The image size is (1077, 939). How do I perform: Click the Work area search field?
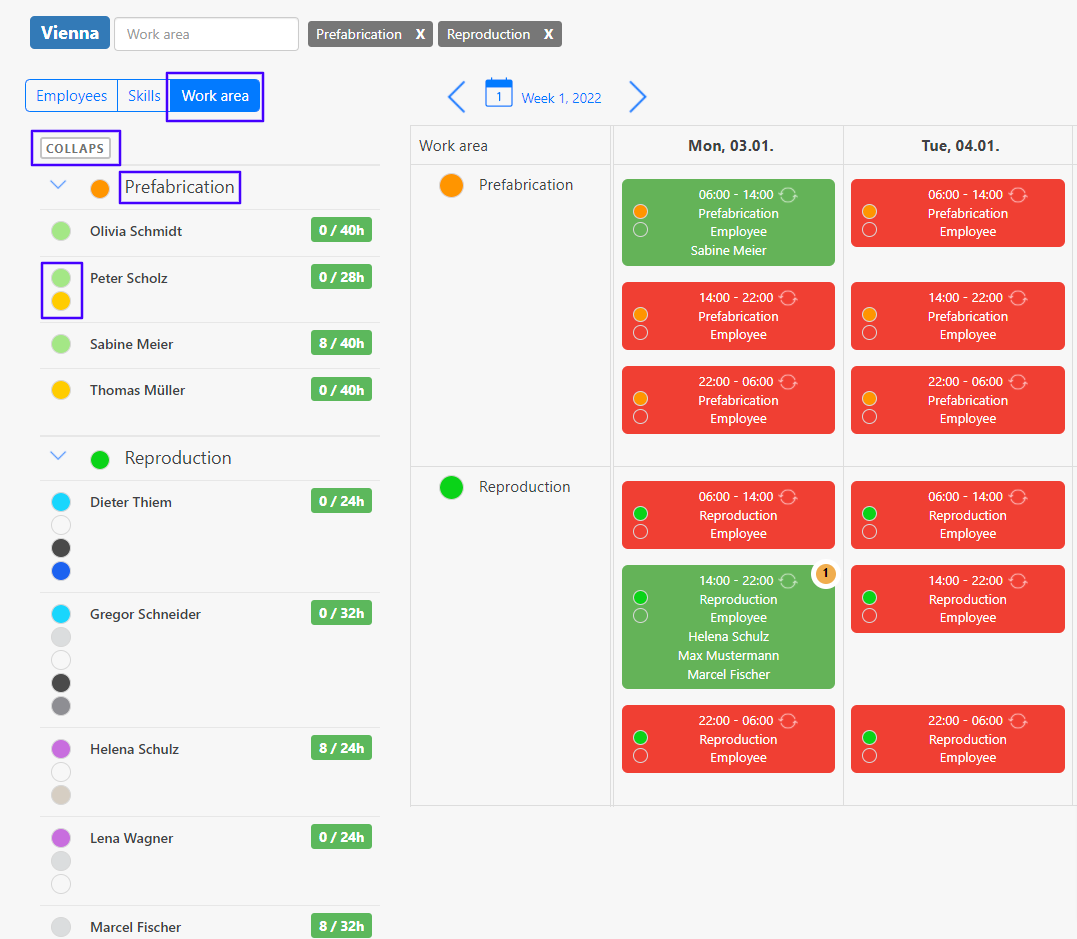tap(206, 34)
